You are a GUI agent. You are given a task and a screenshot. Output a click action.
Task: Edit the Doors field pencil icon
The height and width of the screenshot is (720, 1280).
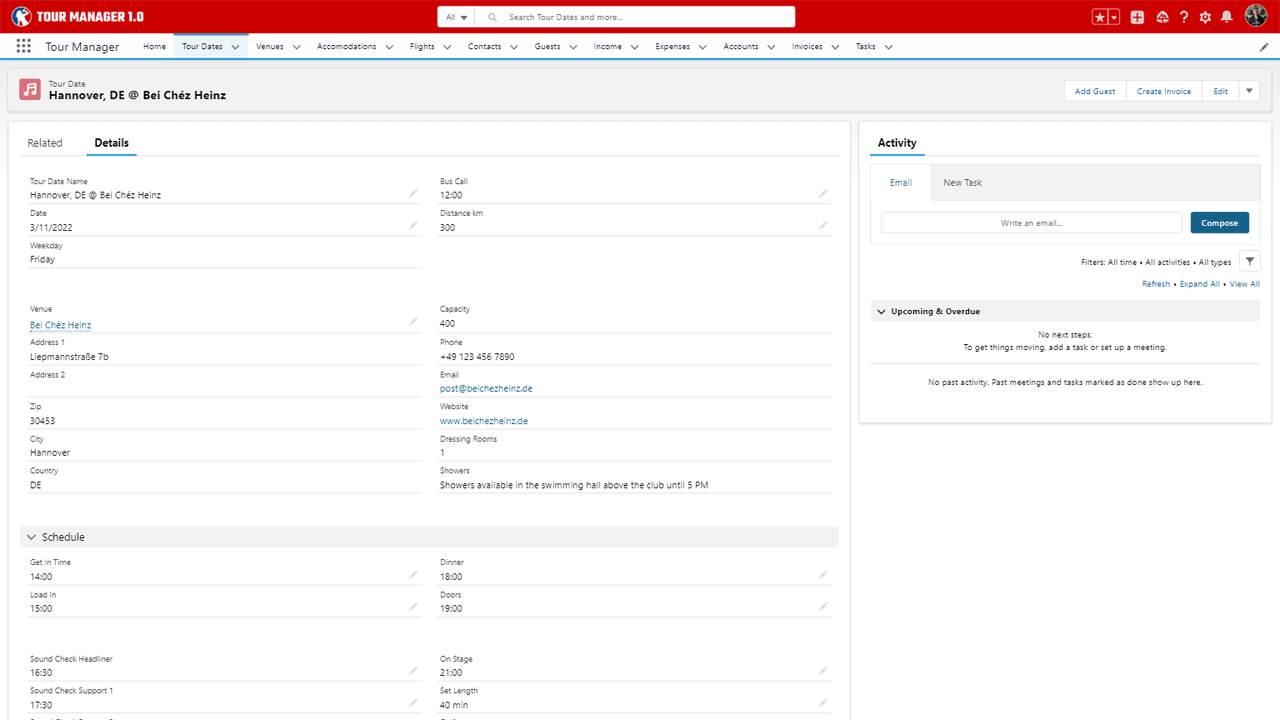pyautogui.click(x=823, y=607)
